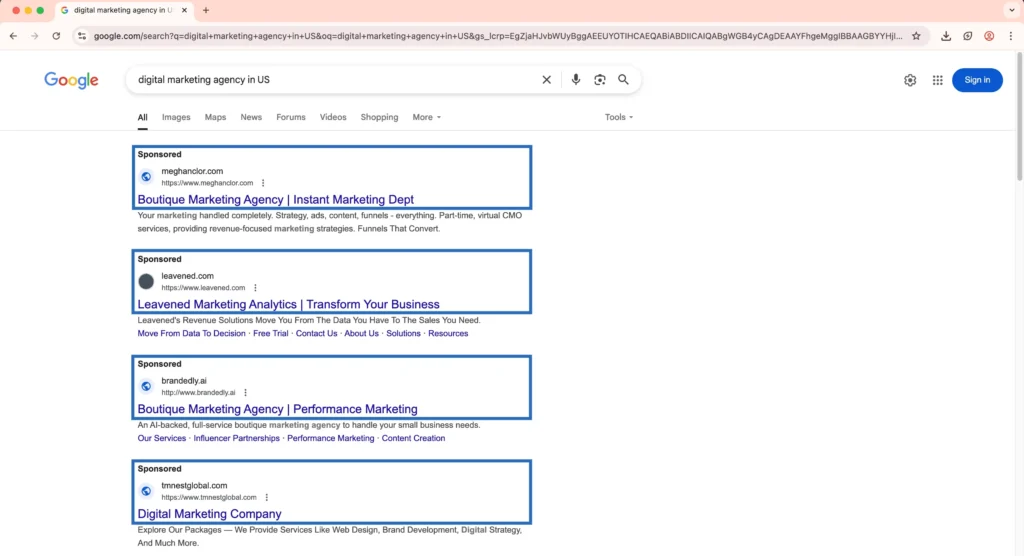Image resolution: width=1024 pixels, height=556 pixels.
Task: Clear the search query with X
Action: coord(547,80)
